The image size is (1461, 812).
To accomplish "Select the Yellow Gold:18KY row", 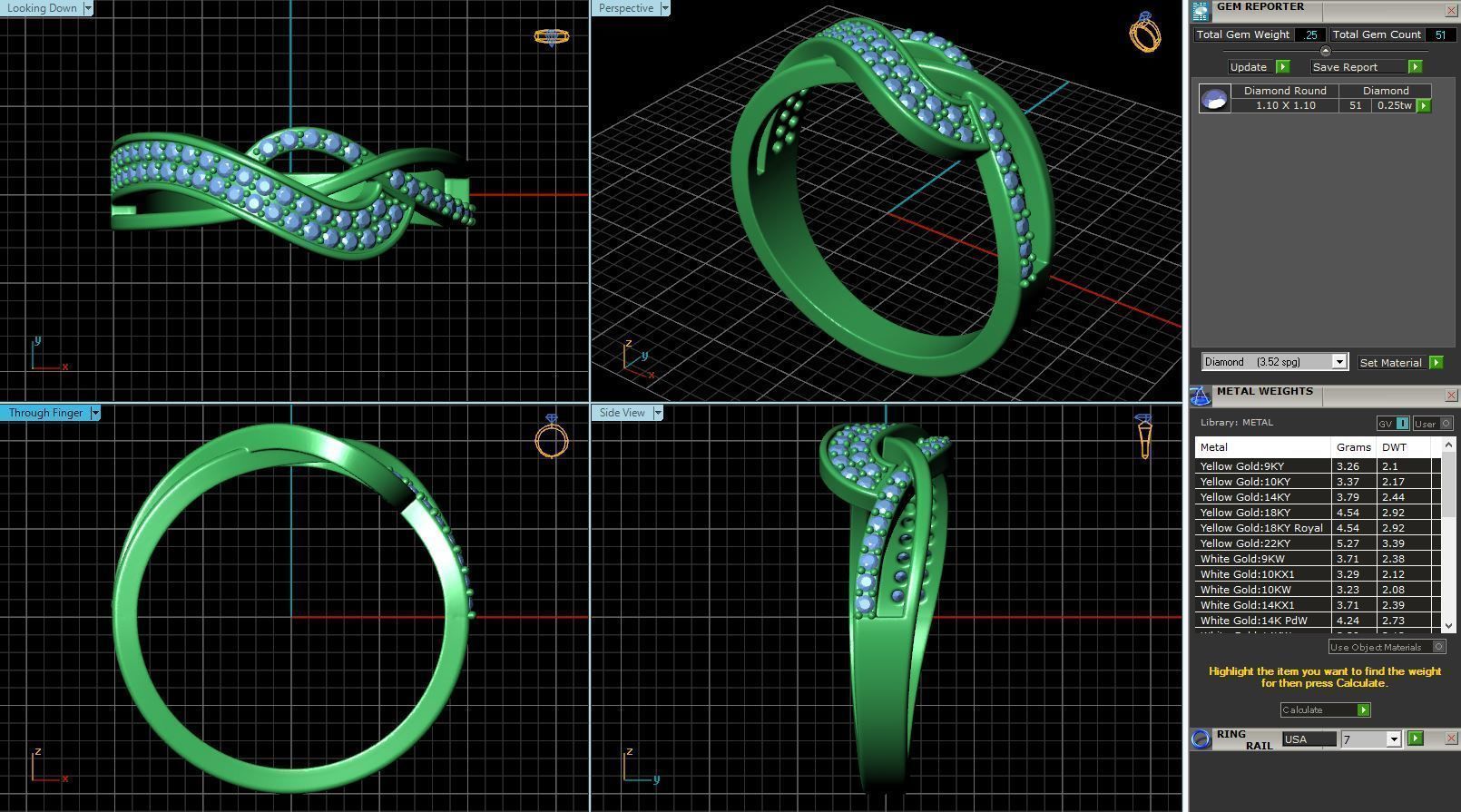I will tap(1318, 513).
